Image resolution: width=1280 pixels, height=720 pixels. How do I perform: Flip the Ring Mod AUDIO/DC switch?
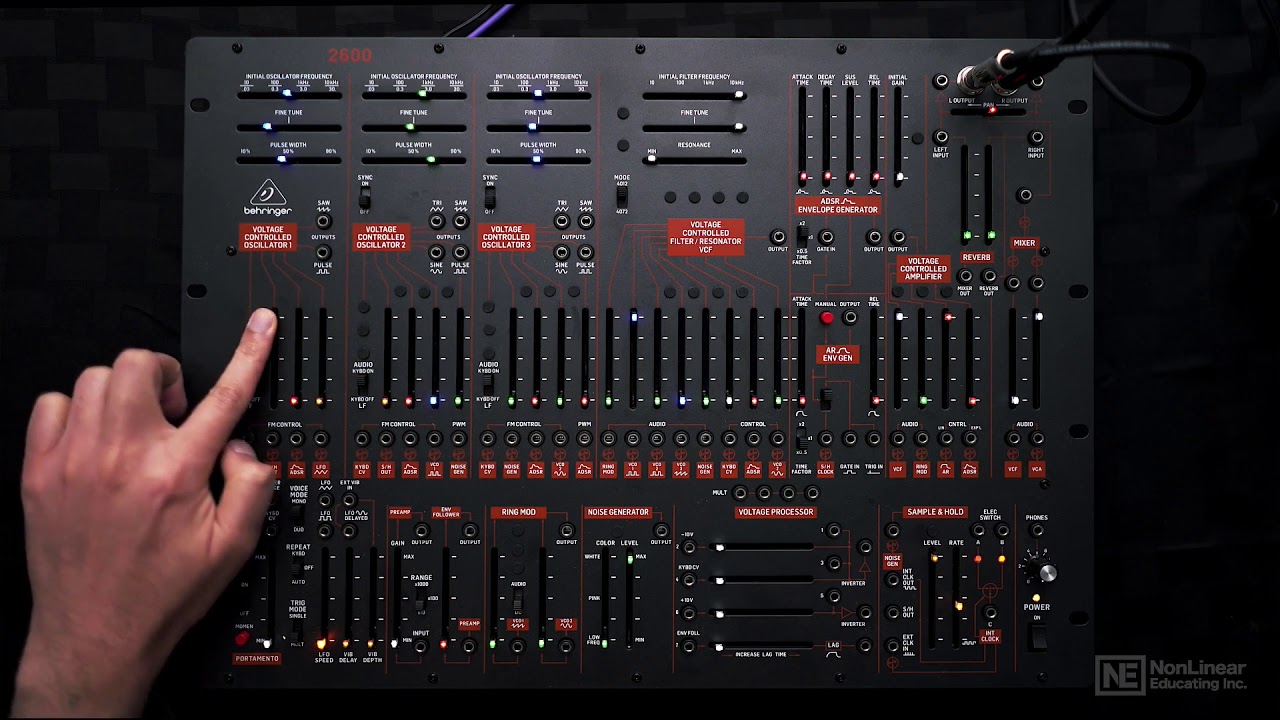pyautogui.click(x=518, y=599)
